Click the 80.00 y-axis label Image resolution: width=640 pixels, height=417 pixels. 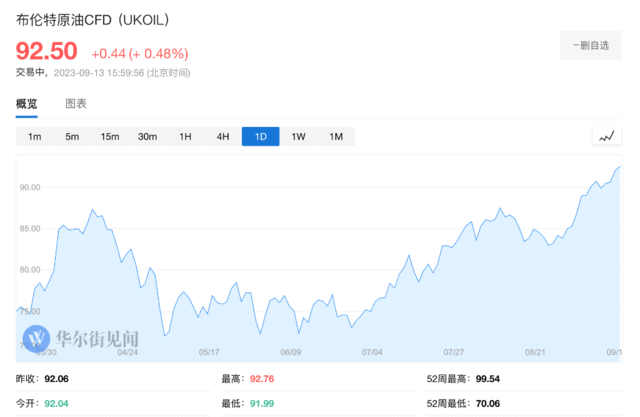pos(30,270)
